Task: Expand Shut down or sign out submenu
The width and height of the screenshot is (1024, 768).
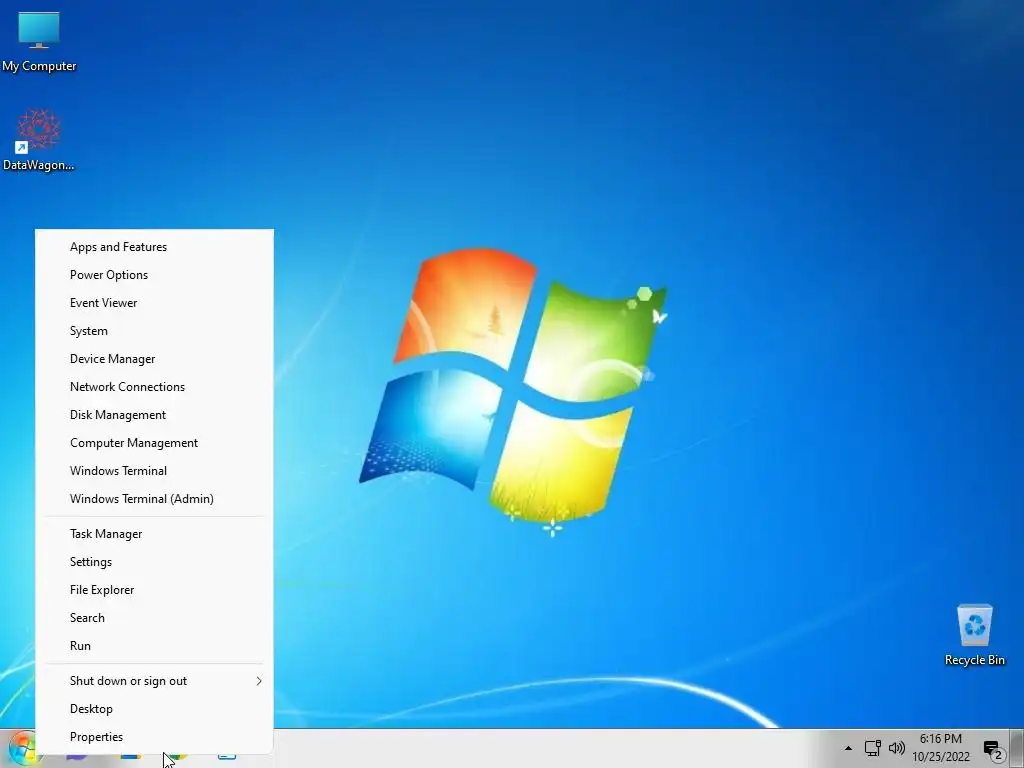Action: [154, 681]
